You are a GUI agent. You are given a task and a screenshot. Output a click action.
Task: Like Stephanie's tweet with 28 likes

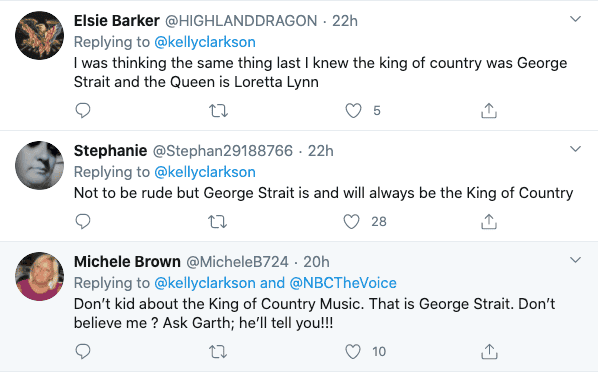(351, 221)
